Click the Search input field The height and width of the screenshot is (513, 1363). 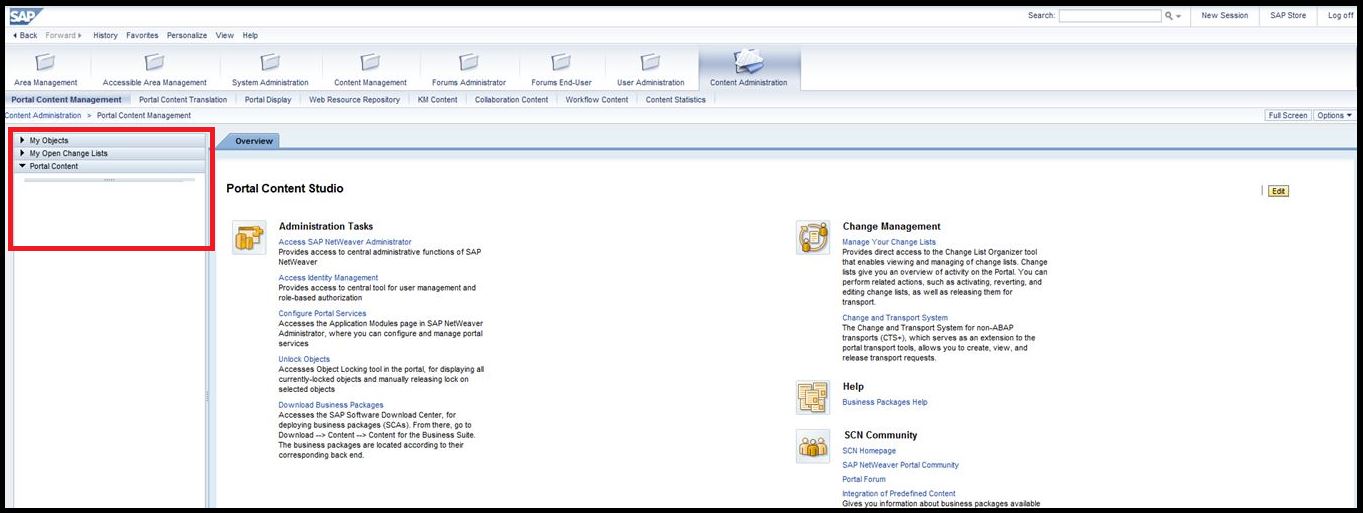(x=1110, y=16)
